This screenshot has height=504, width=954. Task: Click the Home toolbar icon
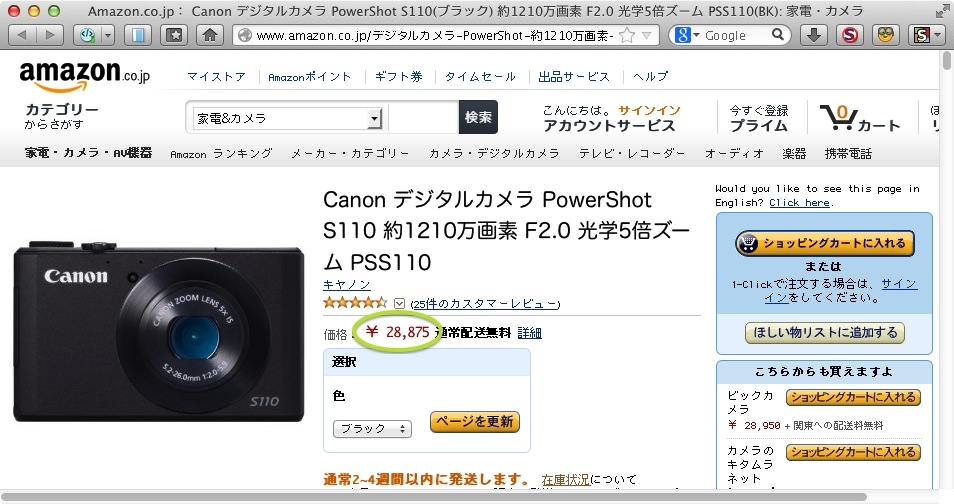[210, 35]
